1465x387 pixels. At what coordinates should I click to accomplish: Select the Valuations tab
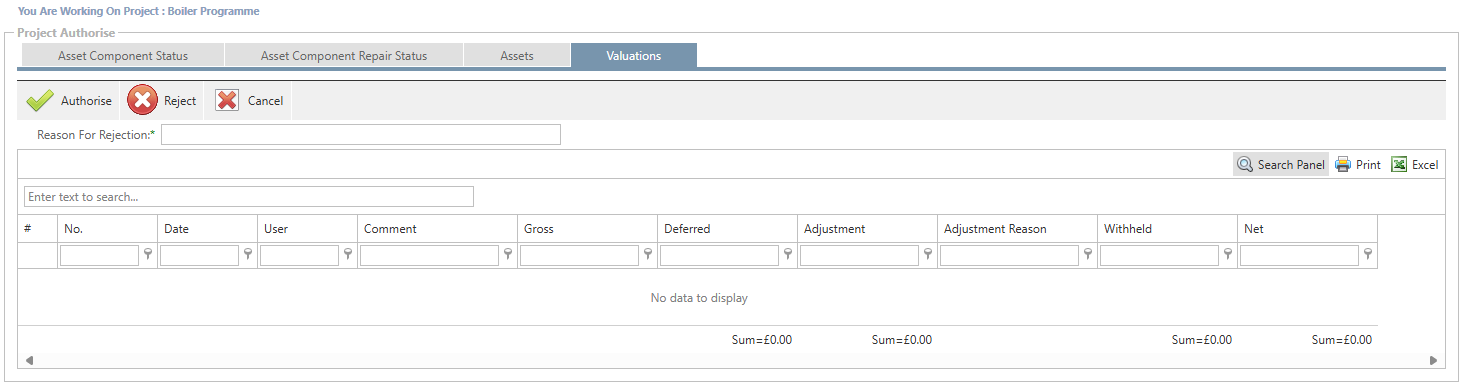click(634, 56)
